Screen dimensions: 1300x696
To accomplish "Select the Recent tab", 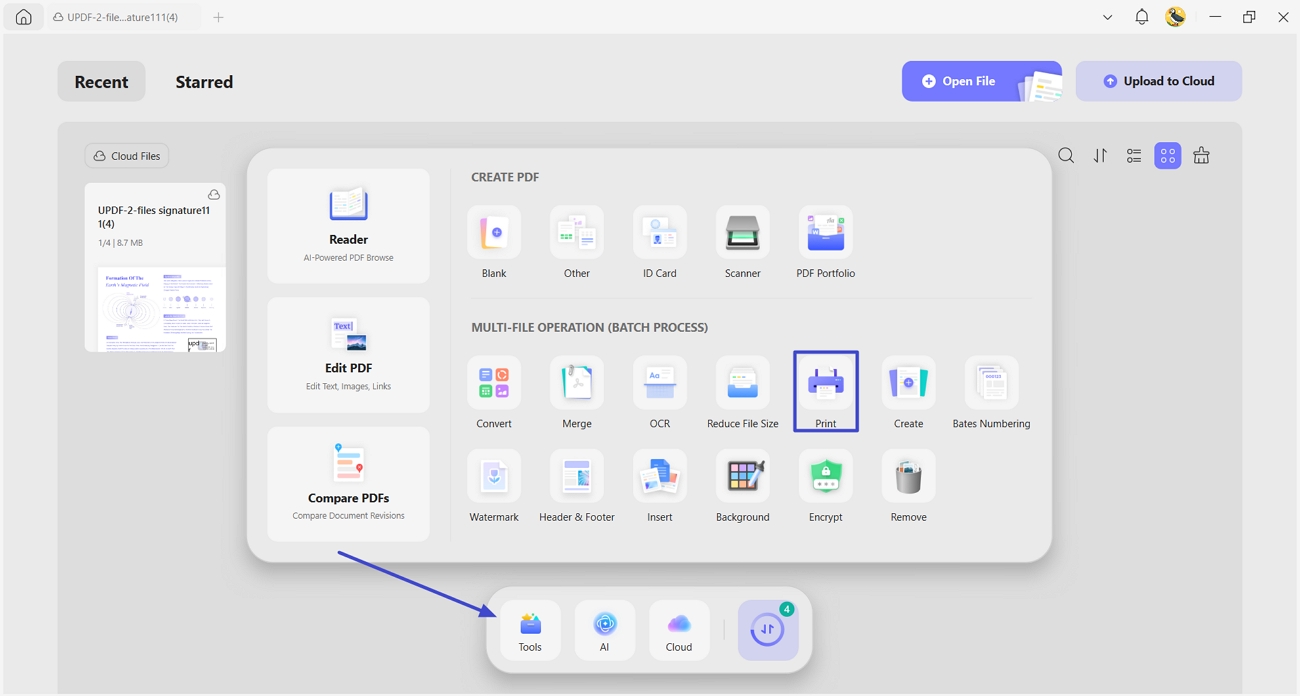I will click(101, 82).
